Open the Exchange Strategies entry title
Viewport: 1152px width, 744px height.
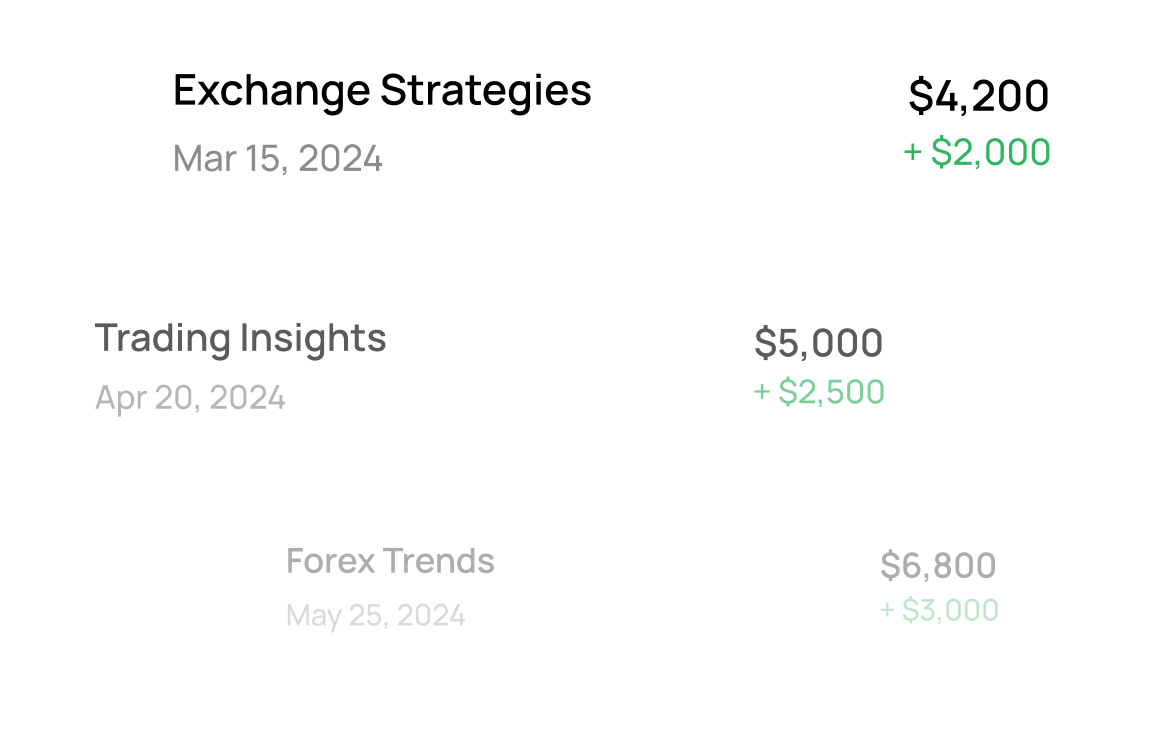(382, 92)
